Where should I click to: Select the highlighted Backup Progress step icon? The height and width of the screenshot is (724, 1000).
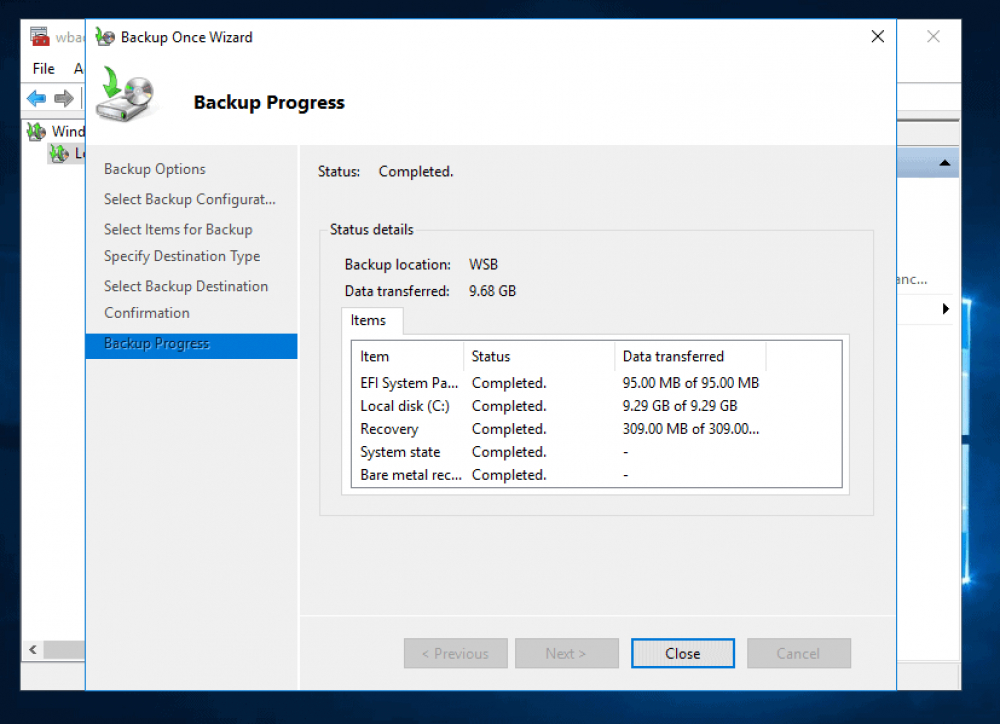point(156,344)
